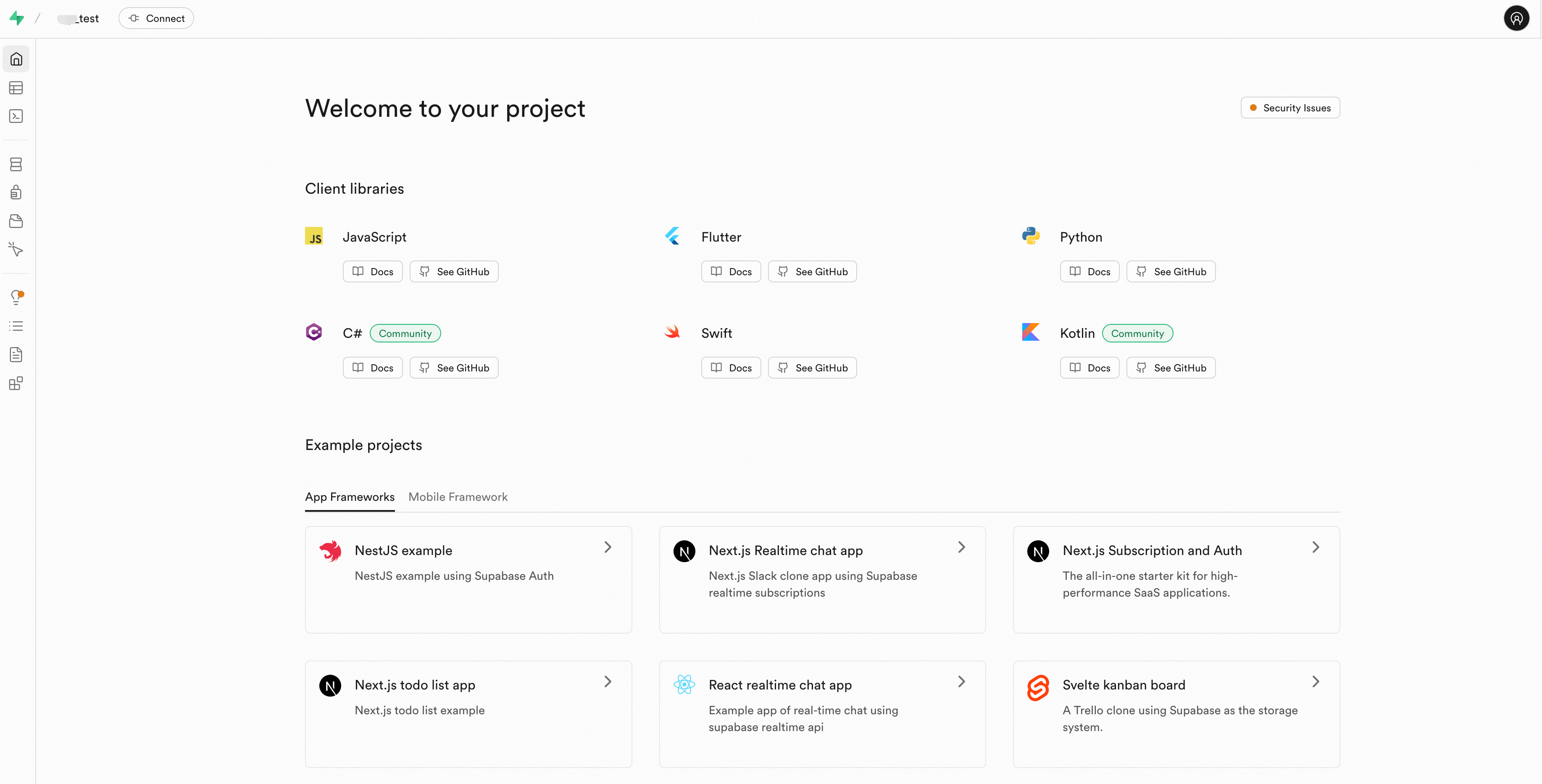Switch to the Mobile Framework tab

[458, 497]
